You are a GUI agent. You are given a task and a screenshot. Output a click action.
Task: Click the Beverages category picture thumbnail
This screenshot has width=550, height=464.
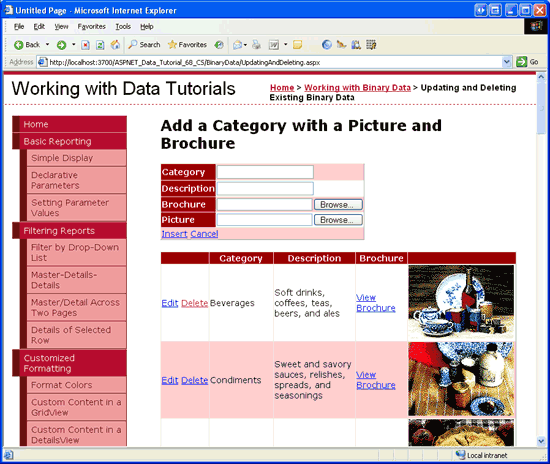(x=461, y=302)
